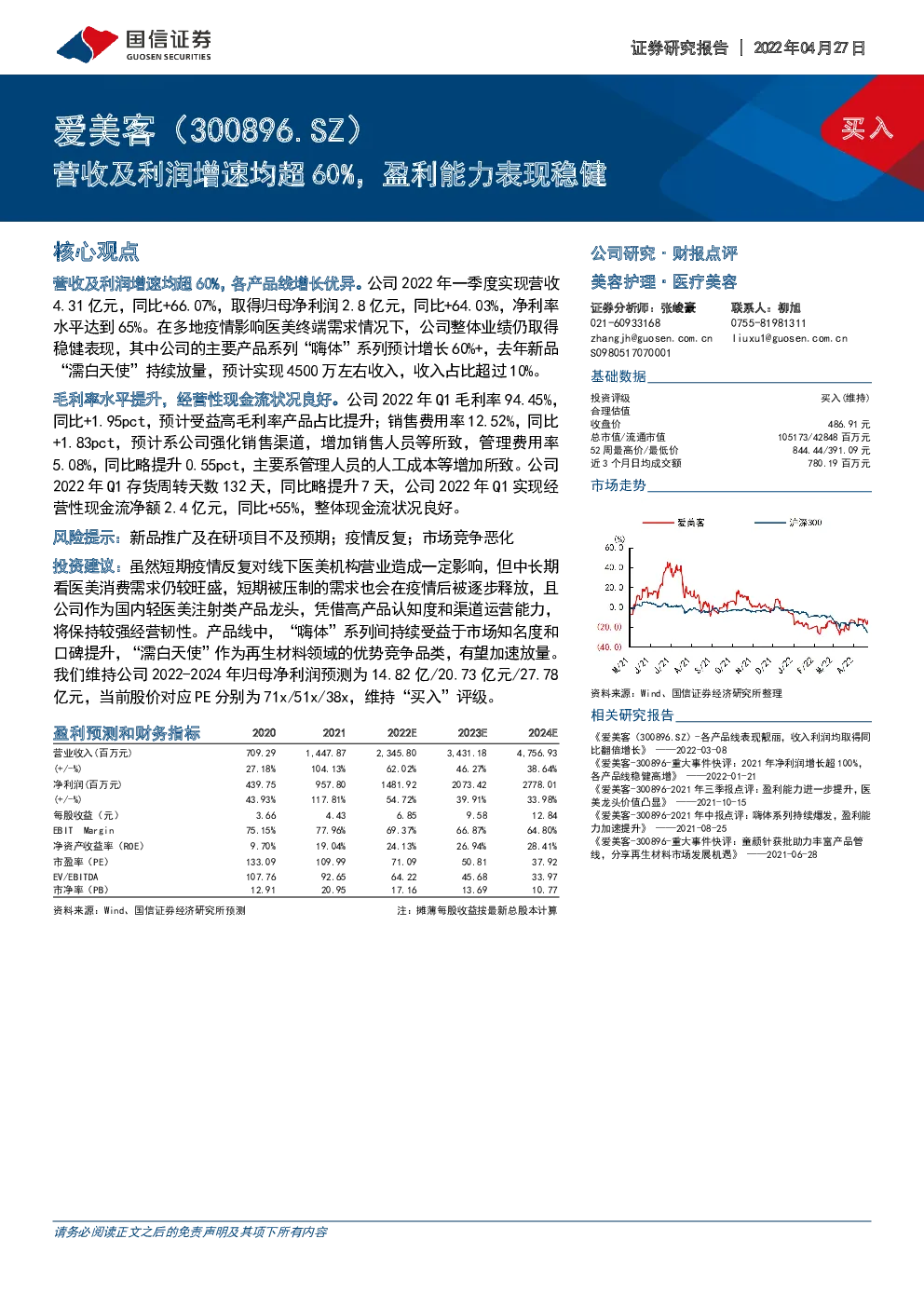924x1307 pixels.
Task: Click the footer disclaimer 请务必阅读正文之后的免责声明
Action: point(190,1232)
